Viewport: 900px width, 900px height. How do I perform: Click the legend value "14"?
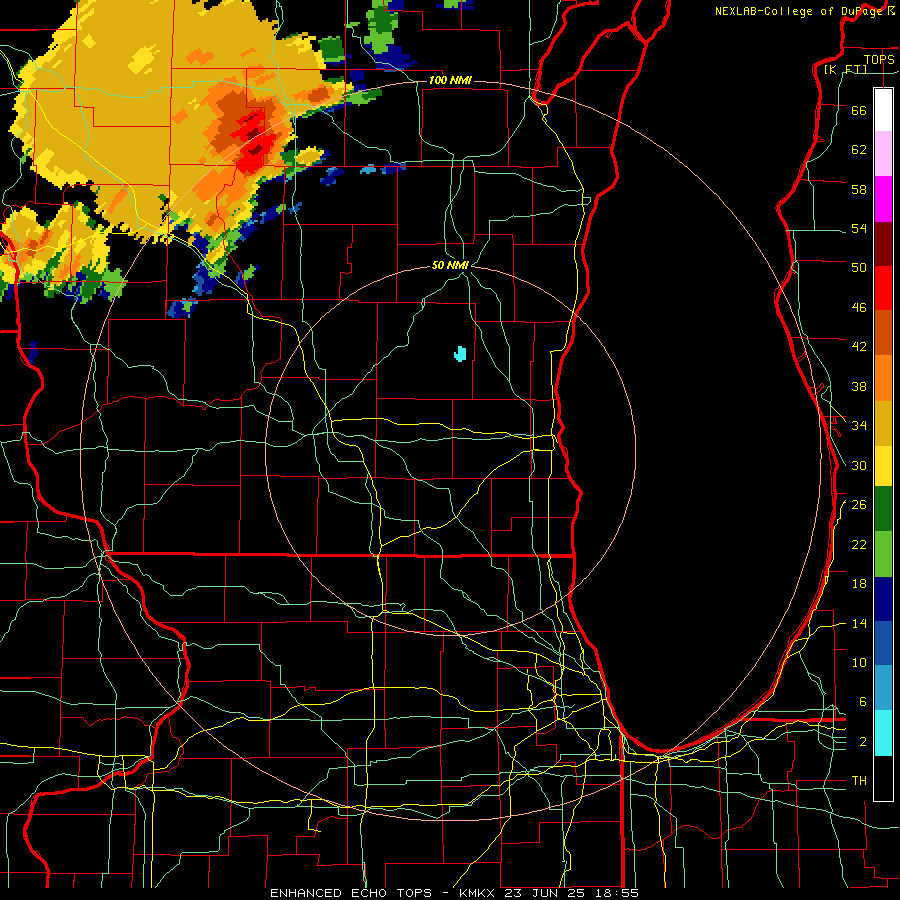[859, 623]
